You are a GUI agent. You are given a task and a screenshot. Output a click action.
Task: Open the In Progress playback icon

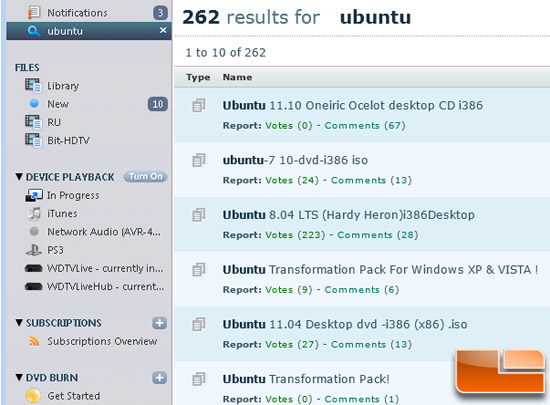(34, 195)
